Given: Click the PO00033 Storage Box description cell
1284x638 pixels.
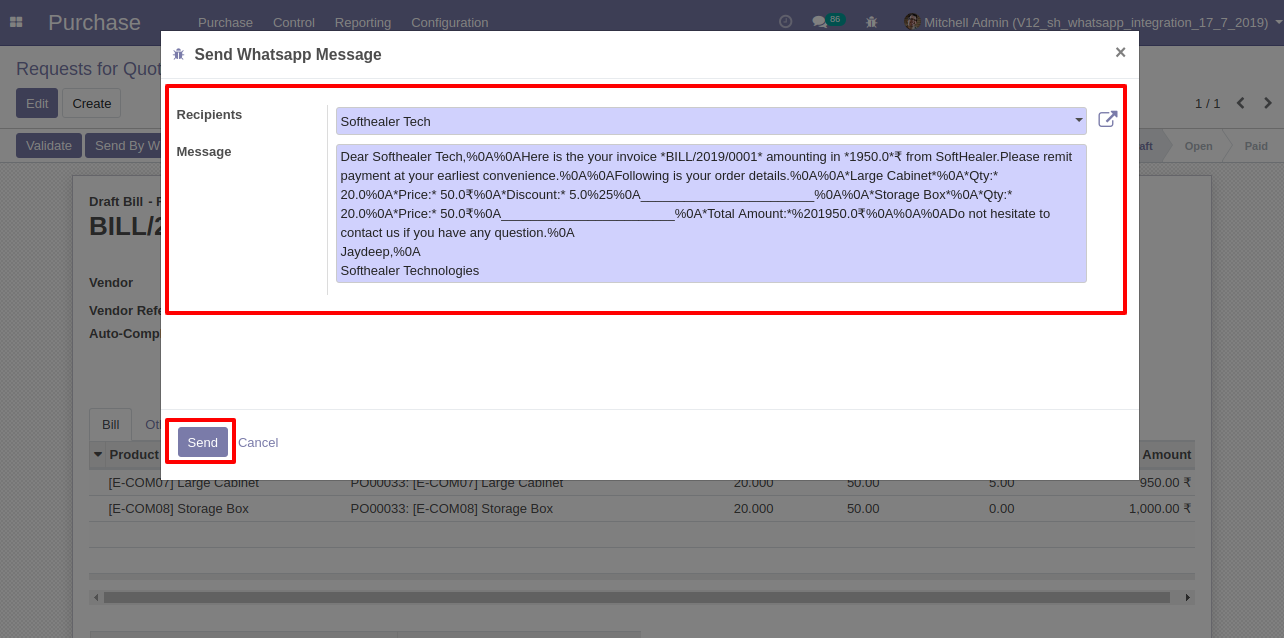Looking at the screenshot, I should click(x=452, y=508).
